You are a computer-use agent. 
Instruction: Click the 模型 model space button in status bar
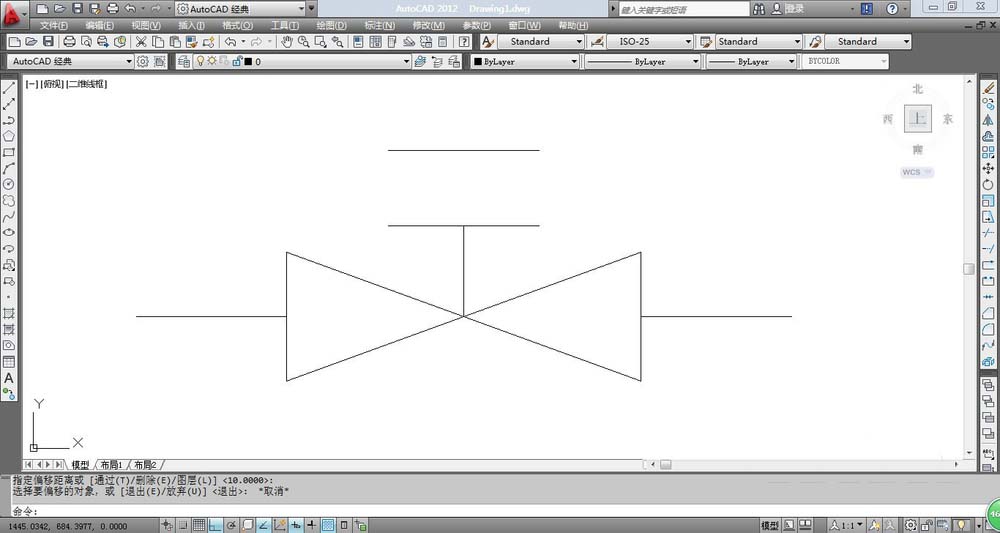[x=770, y=525]
